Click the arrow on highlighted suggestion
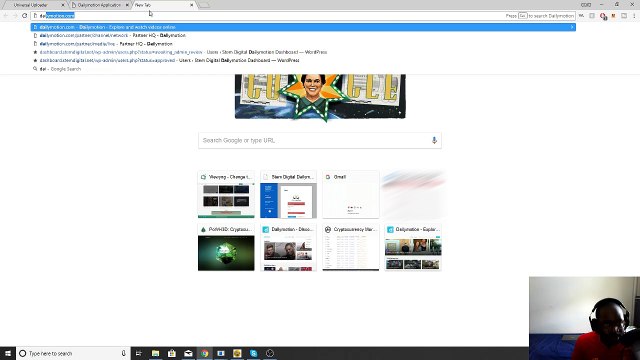 (572, 27)
